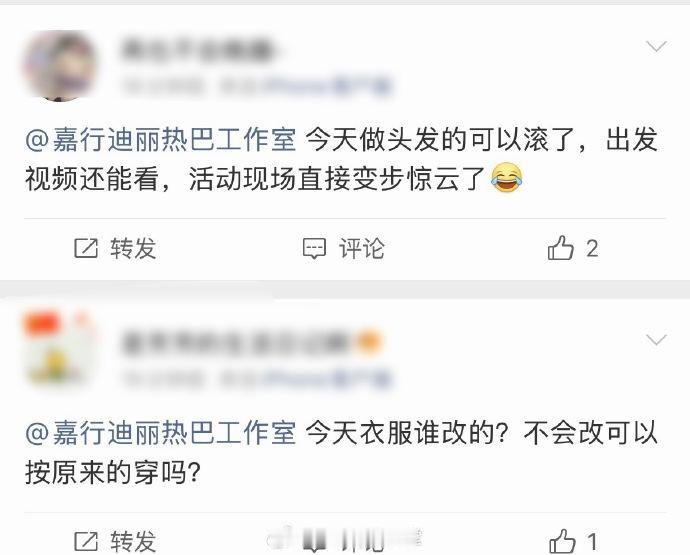Open first poster's avatar
The height and width of the screenshot is (555, 690).
[x=60, y=65]
